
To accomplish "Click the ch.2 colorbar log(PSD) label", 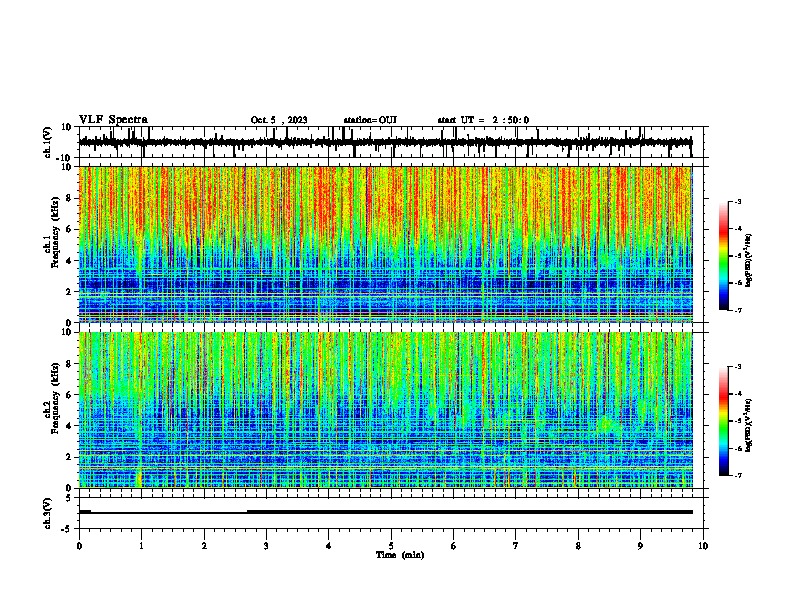I will click(748, 426).
